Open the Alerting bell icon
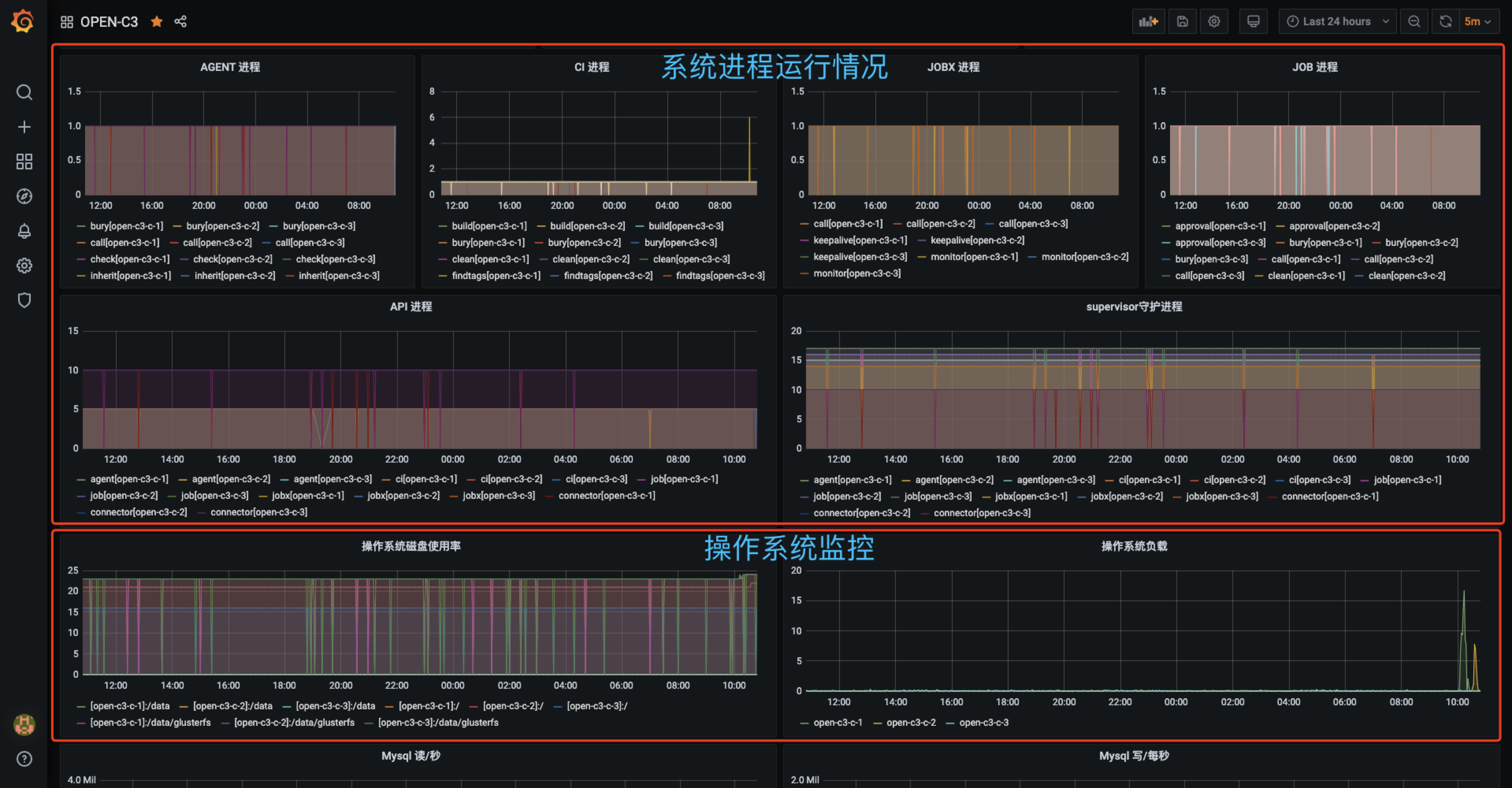1512x788 pixels. point(24,231)
